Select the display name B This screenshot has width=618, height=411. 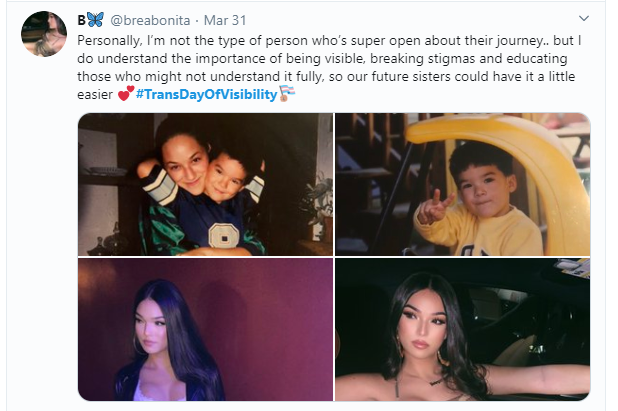click(82, 20)
